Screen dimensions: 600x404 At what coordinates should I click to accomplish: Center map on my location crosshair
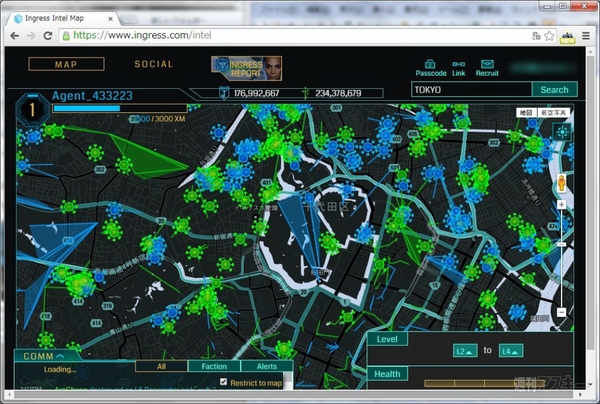(562, 132)
